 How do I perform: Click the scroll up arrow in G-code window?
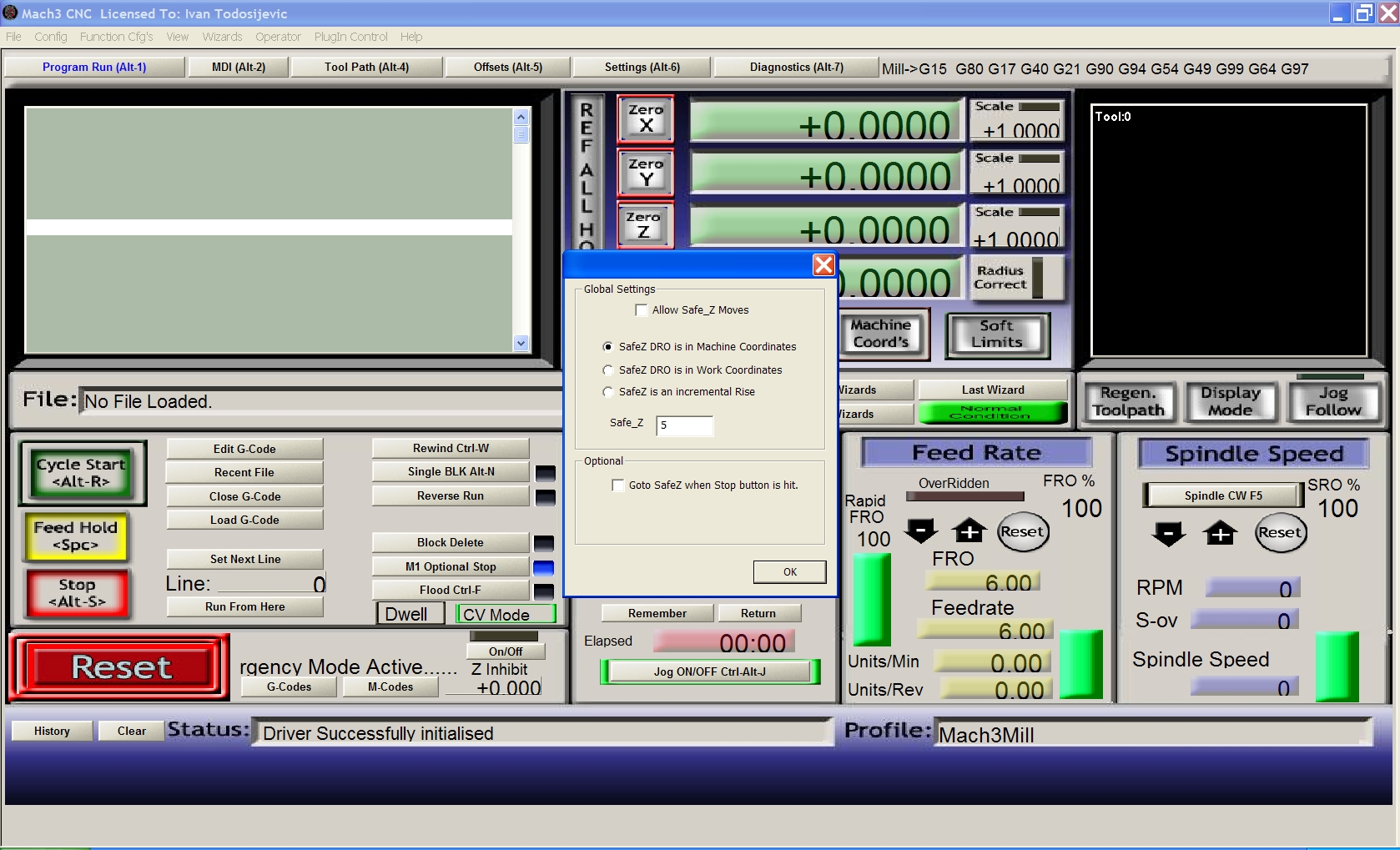pyautogui.click(x=521, y=118)
